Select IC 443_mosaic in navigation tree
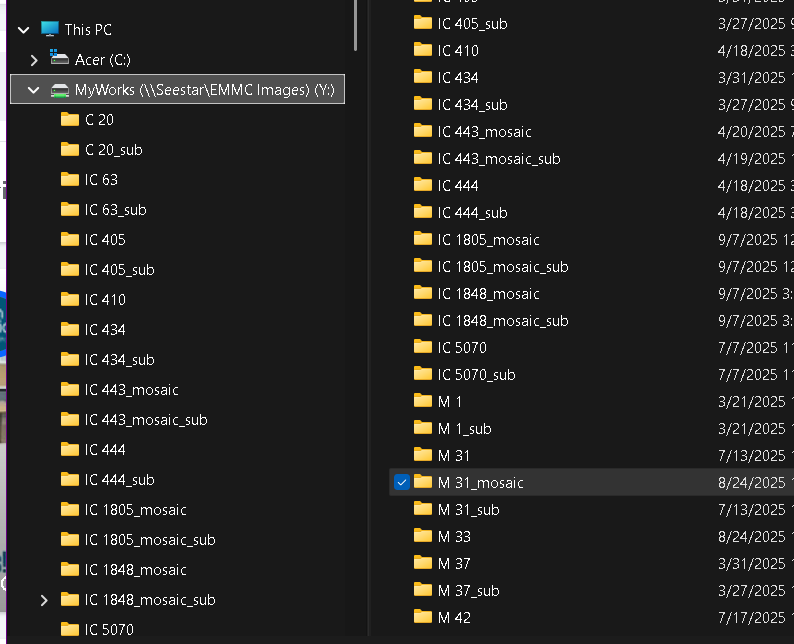This screenshot has width=794, height=644. point(131,390)
